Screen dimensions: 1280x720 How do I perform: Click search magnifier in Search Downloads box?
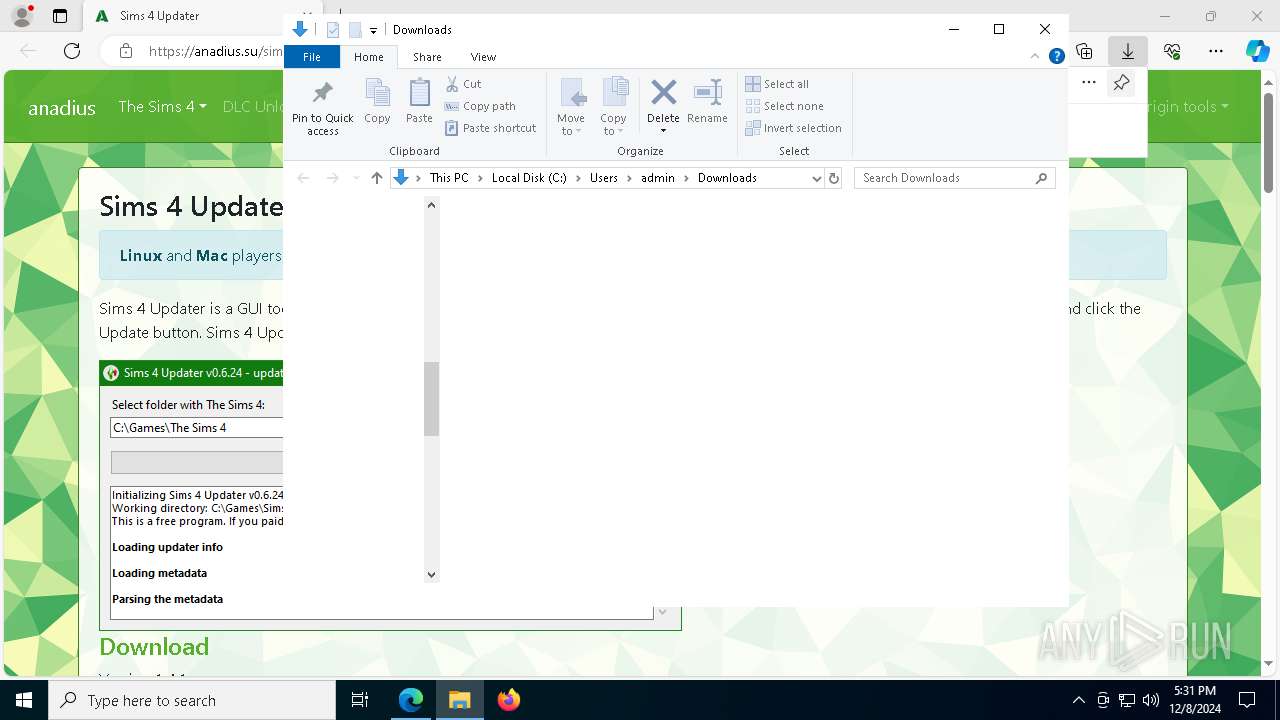[x=1041, y=178]
